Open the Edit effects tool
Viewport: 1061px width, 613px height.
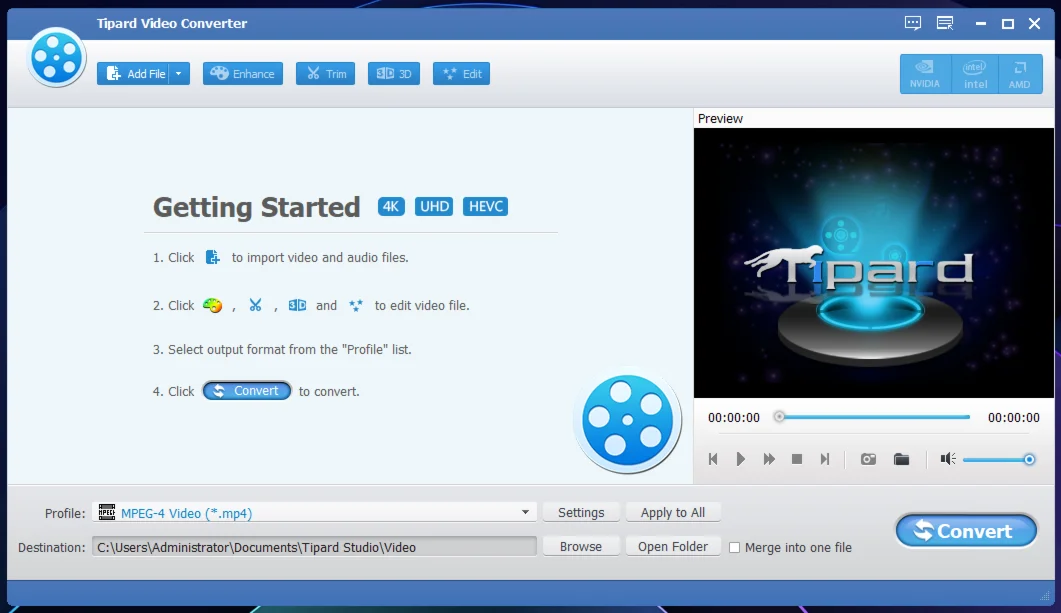pyautogui.click(x=461, y=74)
